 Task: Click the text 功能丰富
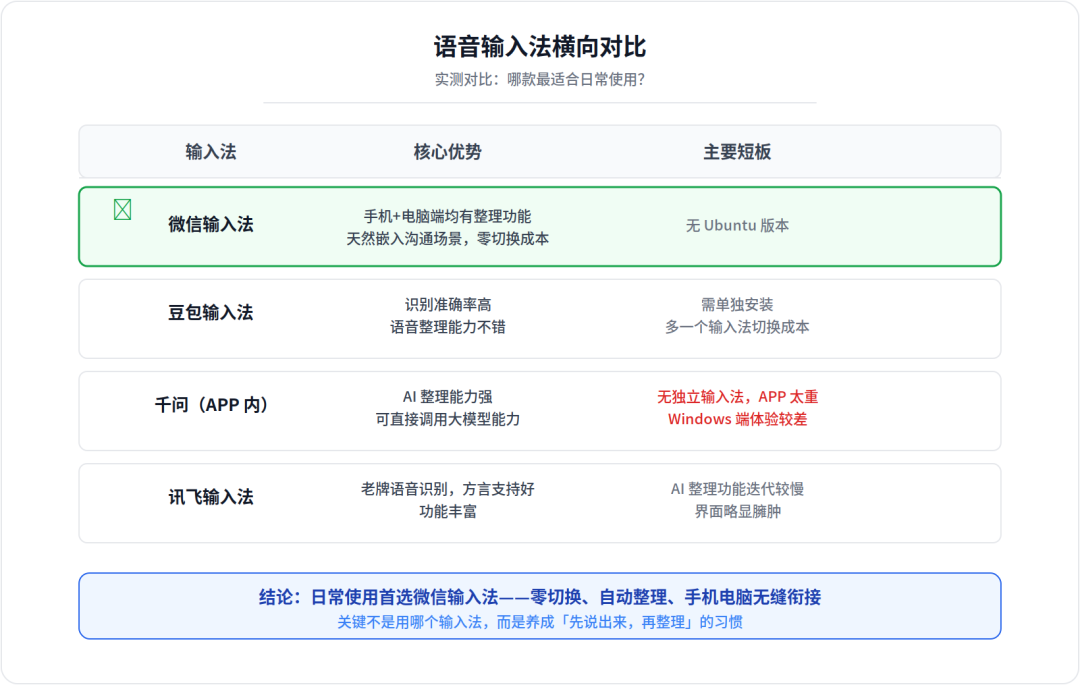448,512
